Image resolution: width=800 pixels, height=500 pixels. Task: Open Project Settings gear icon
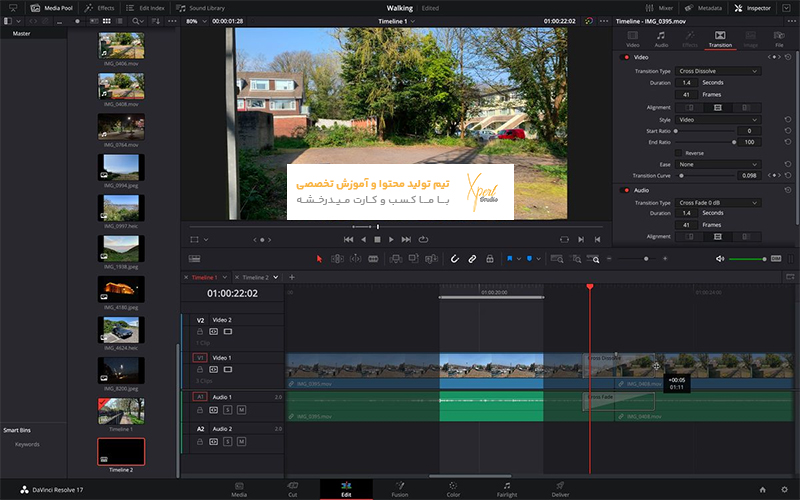tap(784, 490)
